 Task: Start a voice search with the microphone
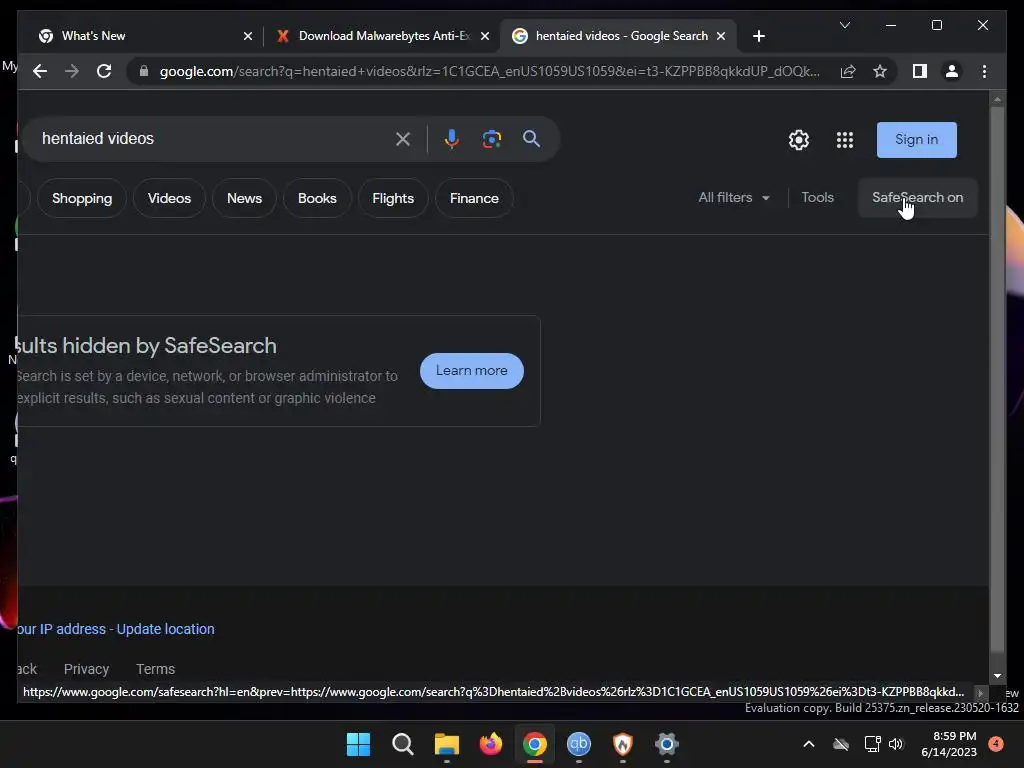(451, 139)
